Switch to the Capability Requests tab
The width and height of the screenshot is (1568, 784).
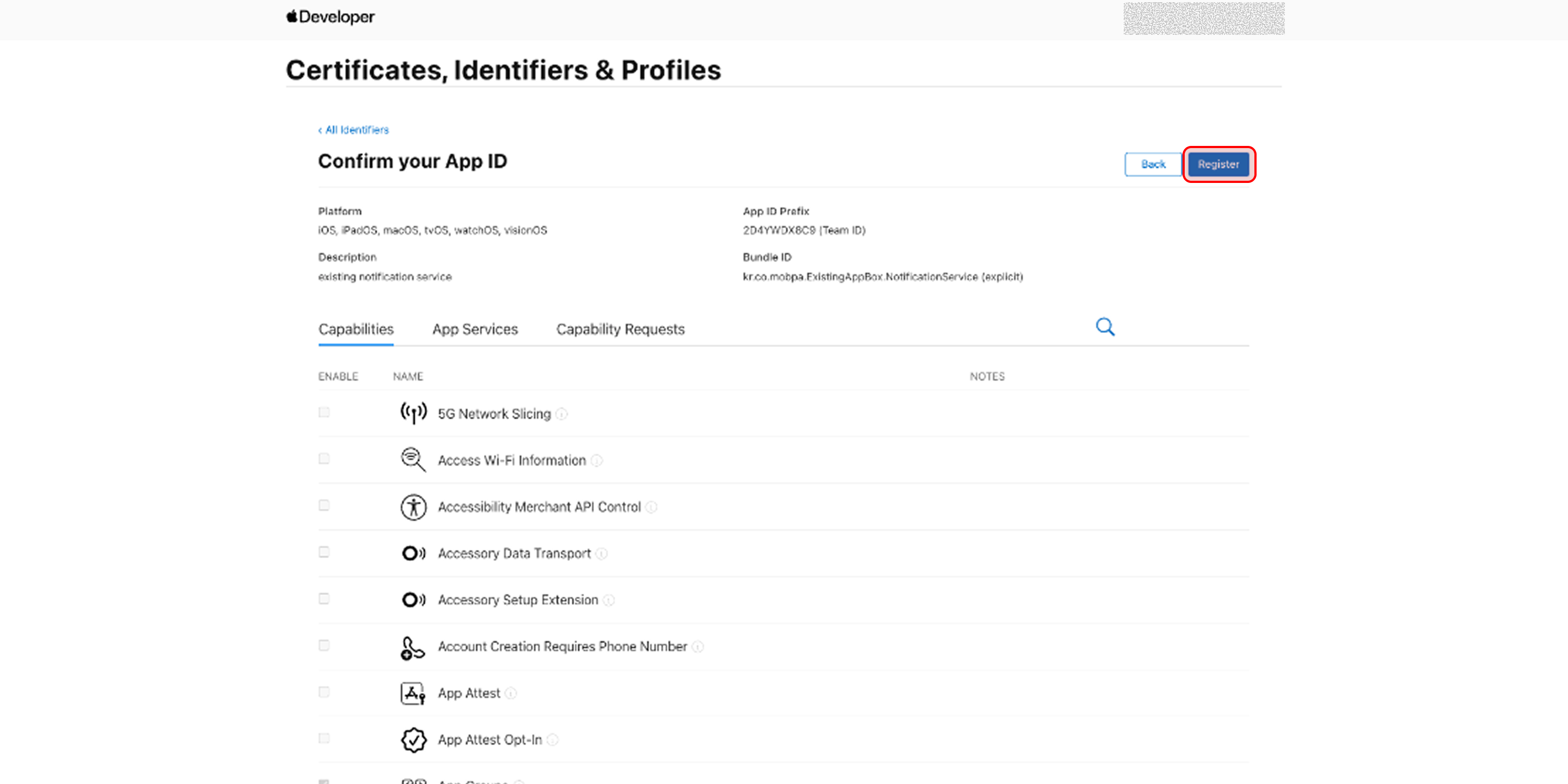[620, 329]
